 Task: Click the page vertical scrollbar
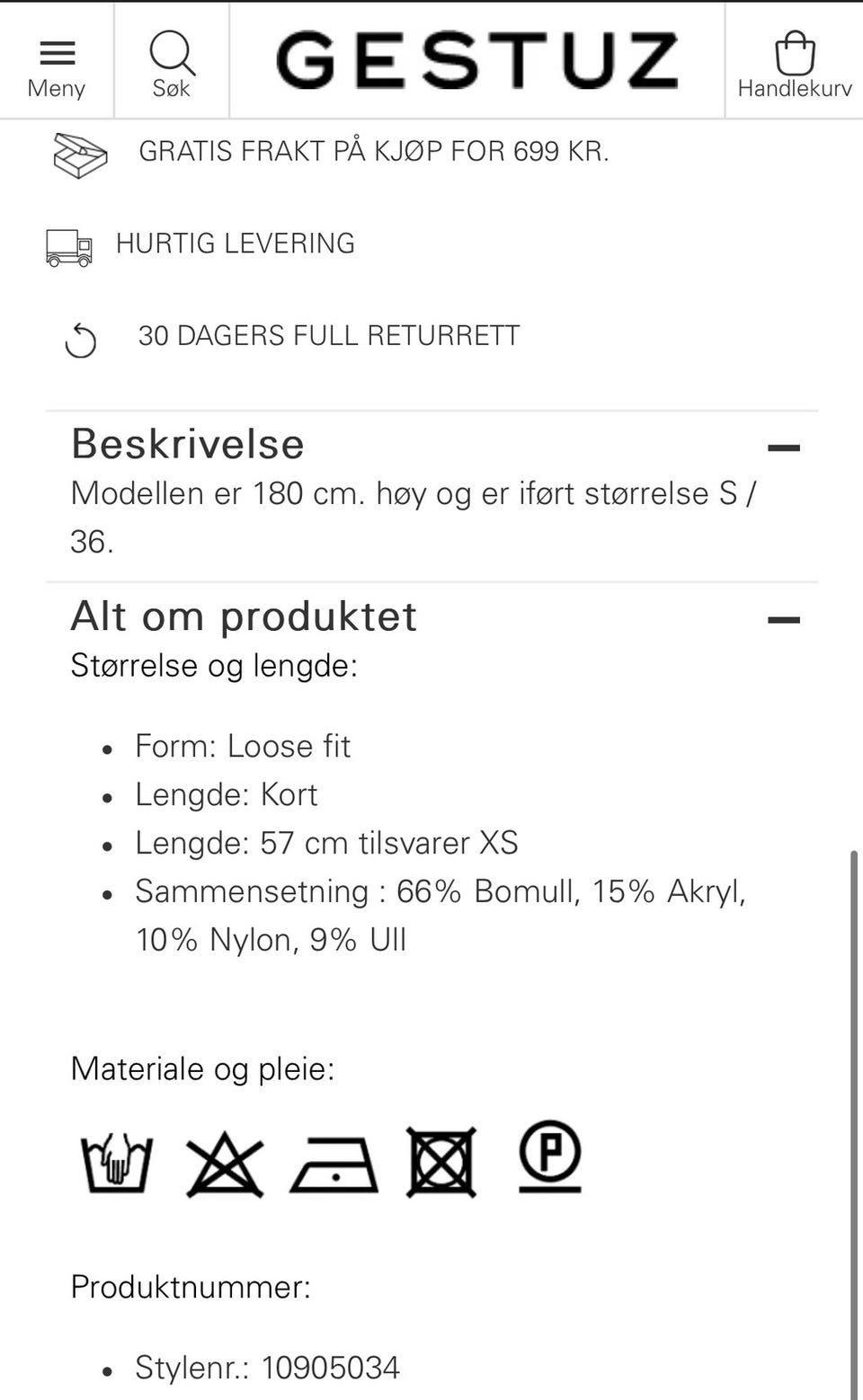pos(854,1123)
